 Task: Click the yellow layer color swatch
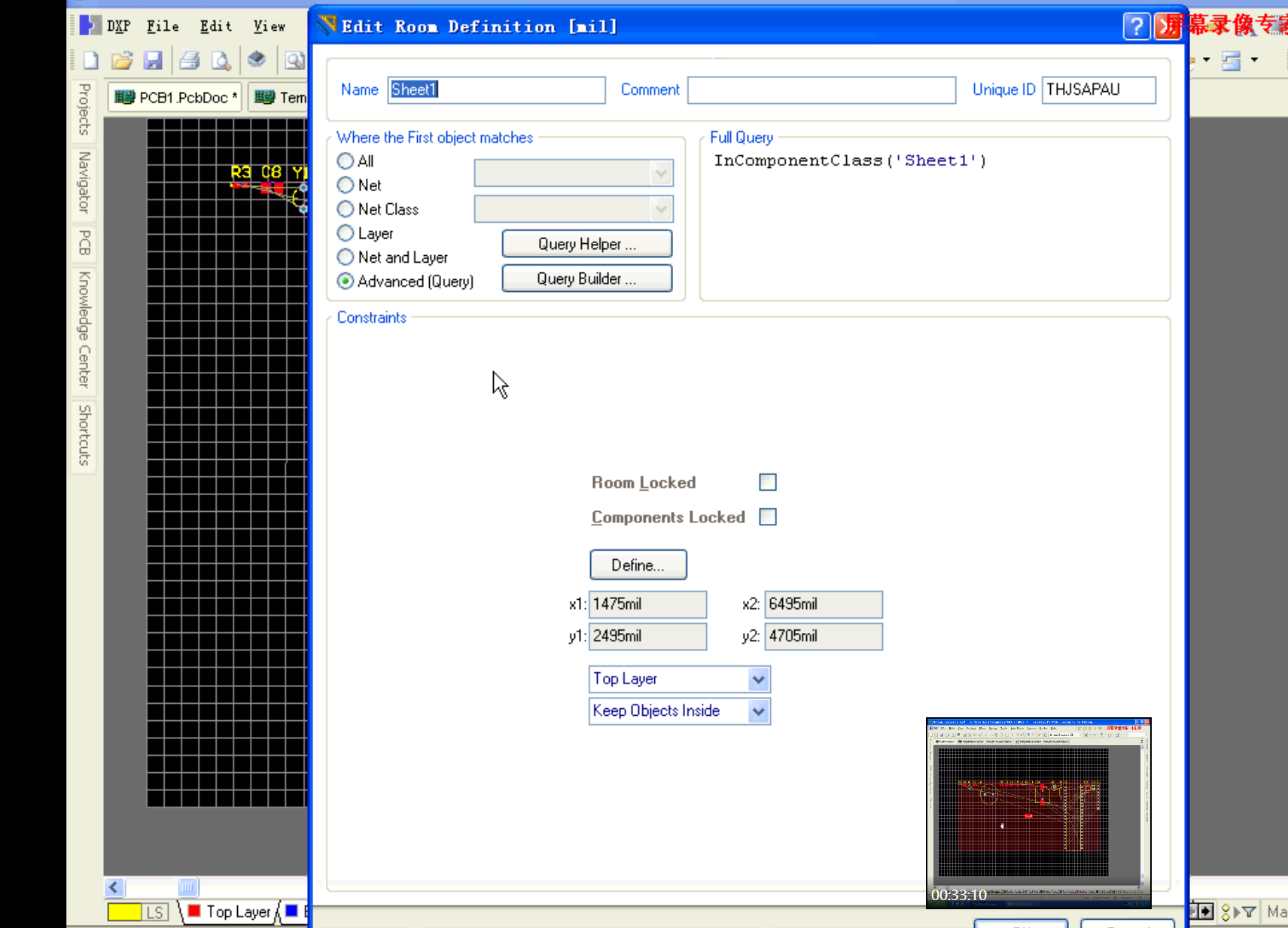coord(124,912)
